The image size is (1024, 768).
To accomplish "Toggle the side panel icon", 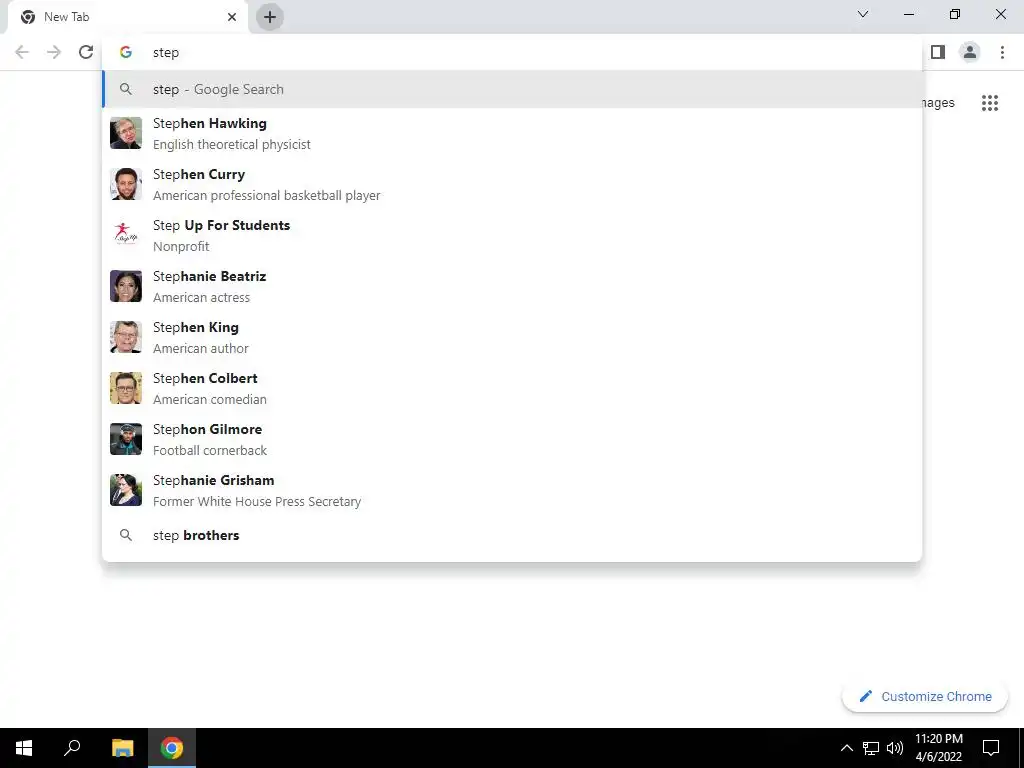I will point(938,52).
